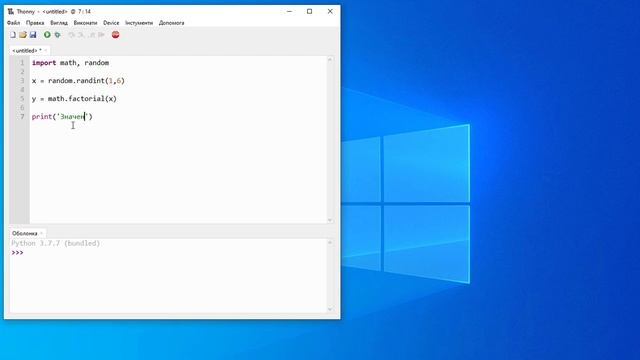Minimize the Thonny window
This screenshot has width=640, height=360.
coord(289,11)
